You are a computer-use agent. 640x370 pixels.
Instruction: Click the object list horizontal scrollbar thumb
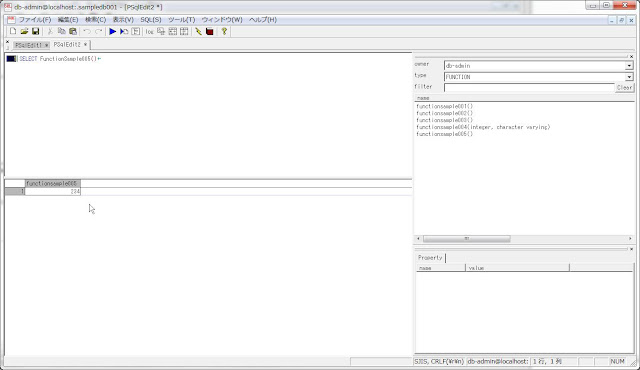point(467,239)
